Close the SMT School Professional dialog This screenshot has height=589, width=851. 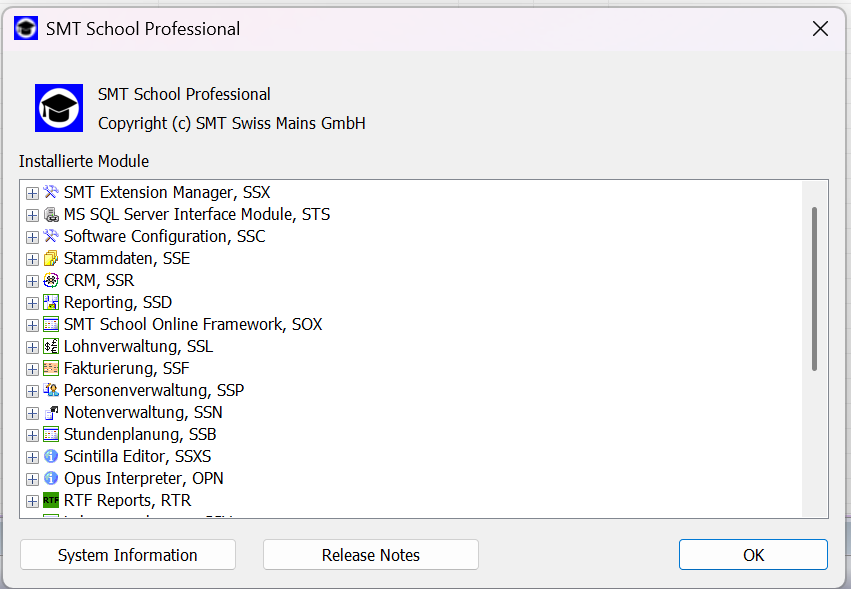point(820,29)
